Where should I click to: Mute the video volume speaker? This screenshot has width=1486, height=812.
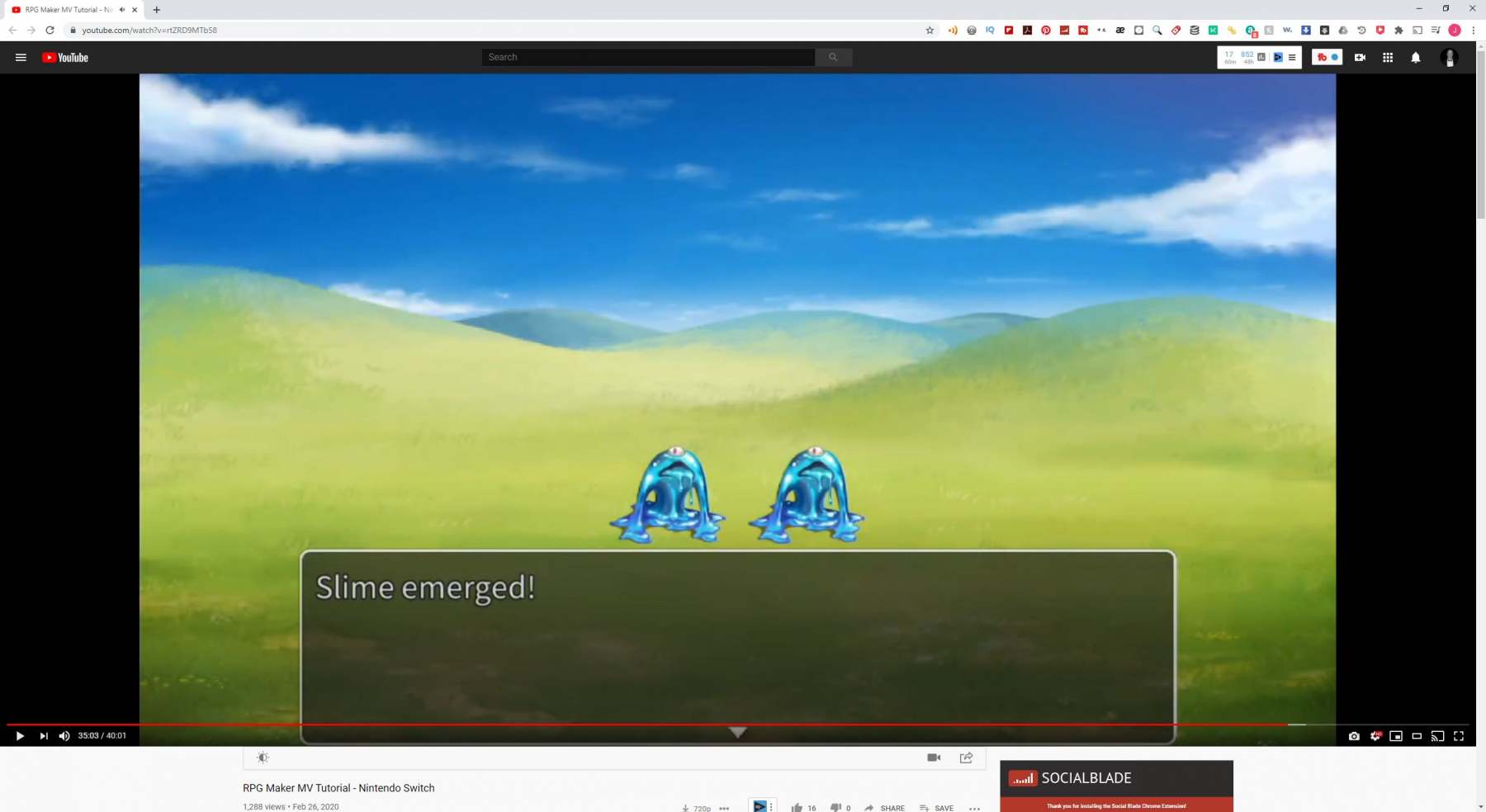point(64,736)
